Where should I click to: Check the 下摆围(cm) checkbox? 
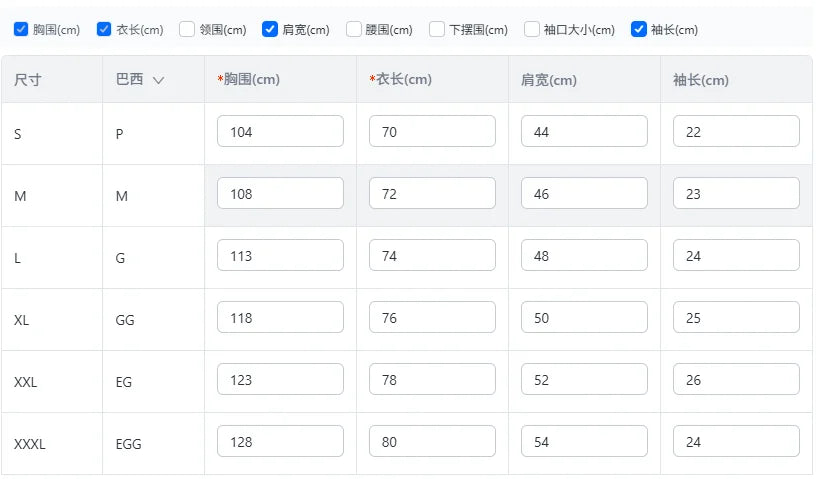click(437, 30)
